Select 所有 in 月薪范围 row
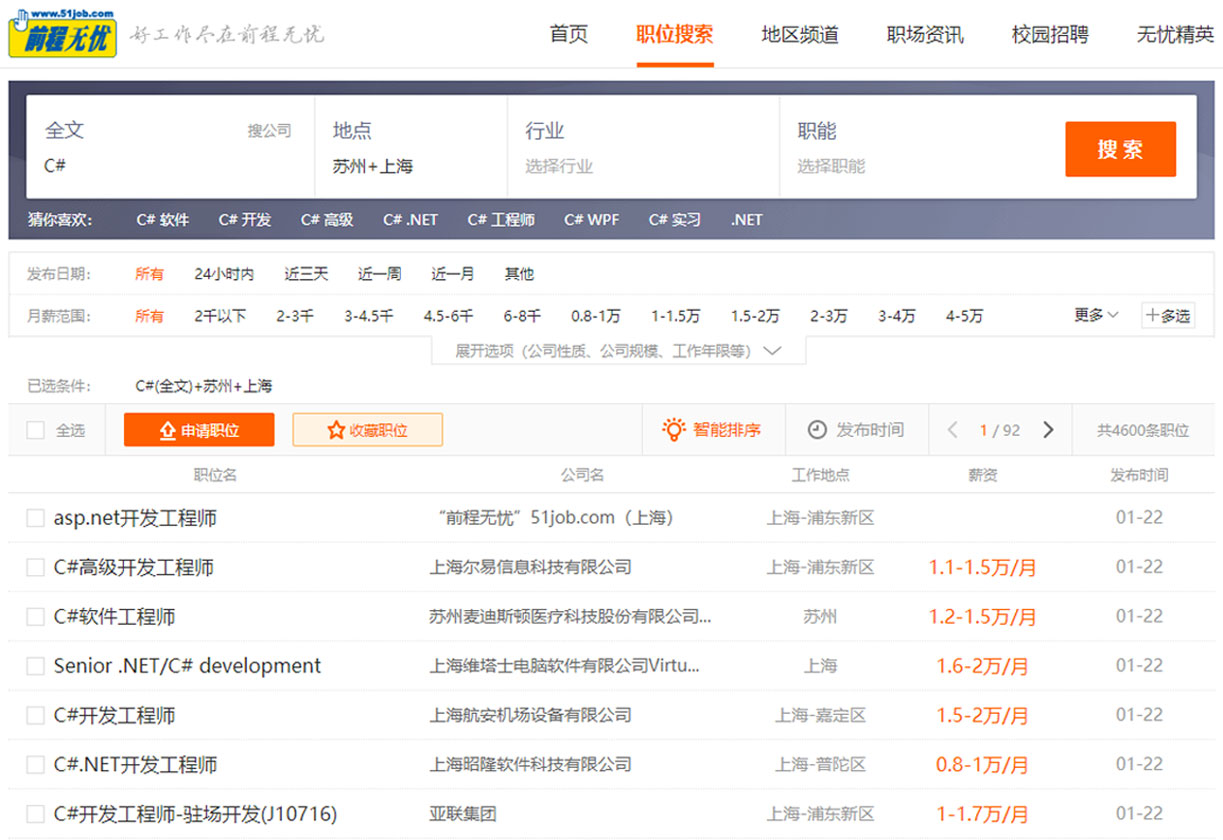This screenshot has height=840, width=1223. point(150,316)
